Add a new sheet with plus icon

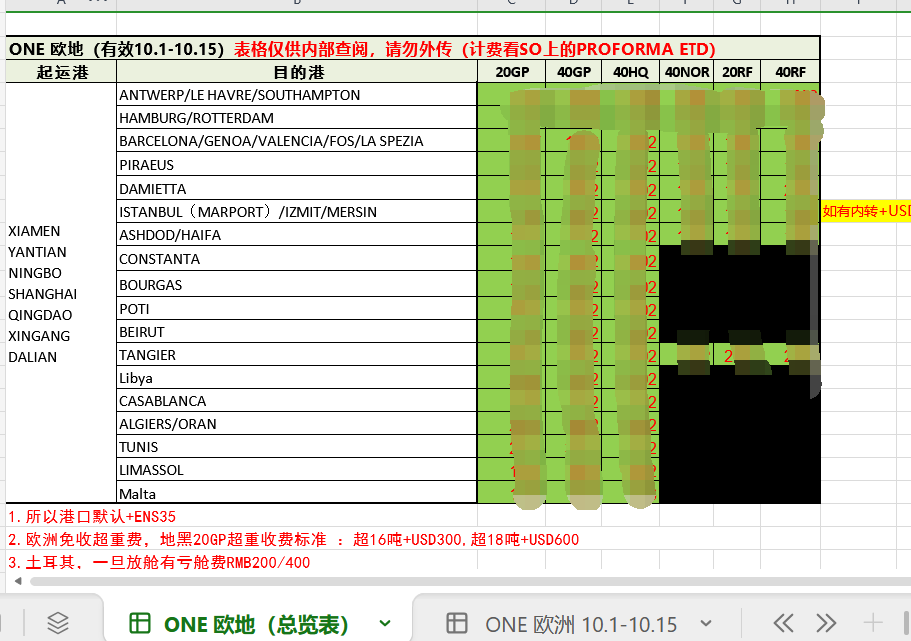click(x=873, y=622)
